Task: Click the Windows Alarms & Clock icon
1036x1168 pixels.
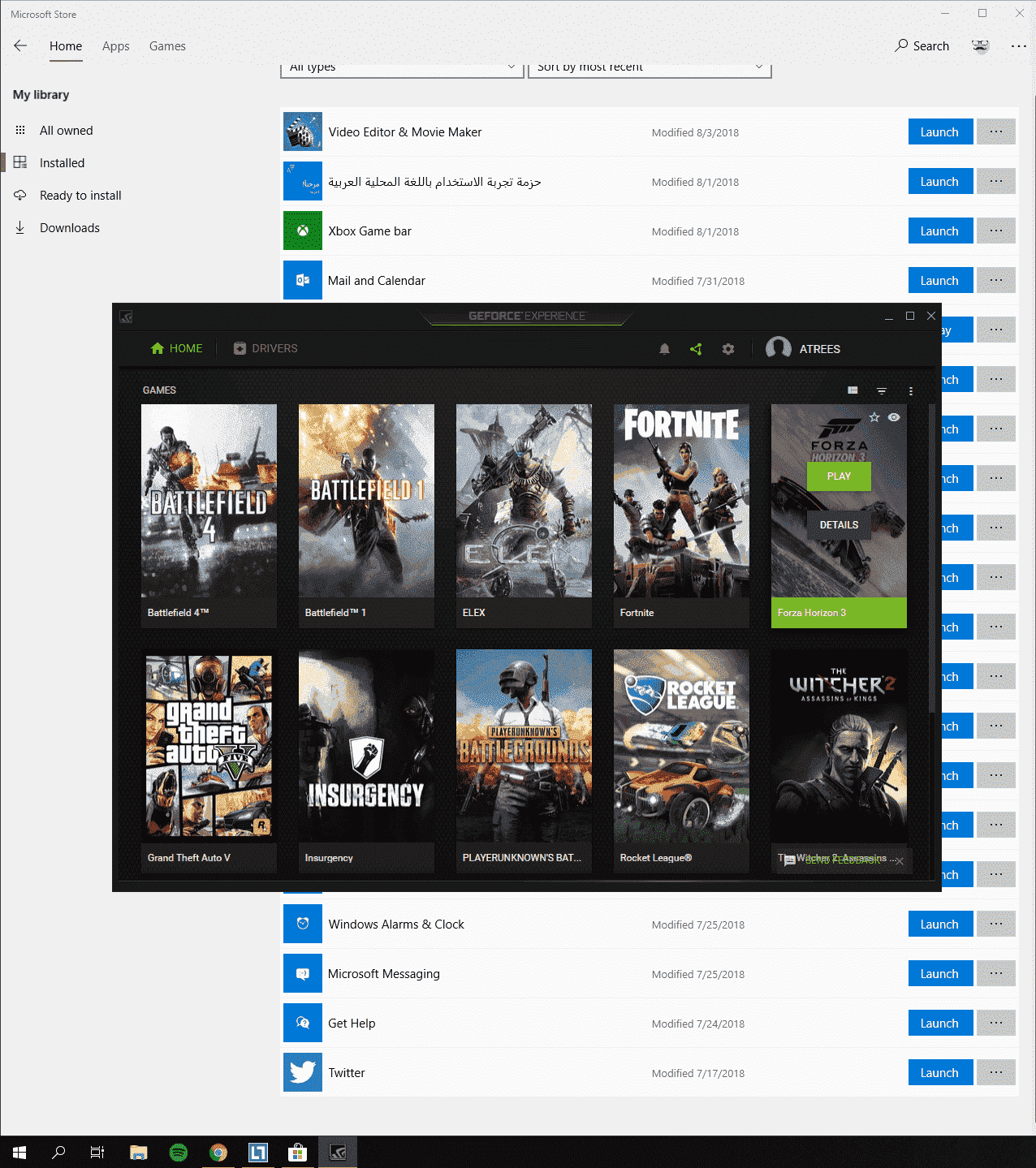Action: click(x=303, y=924)
